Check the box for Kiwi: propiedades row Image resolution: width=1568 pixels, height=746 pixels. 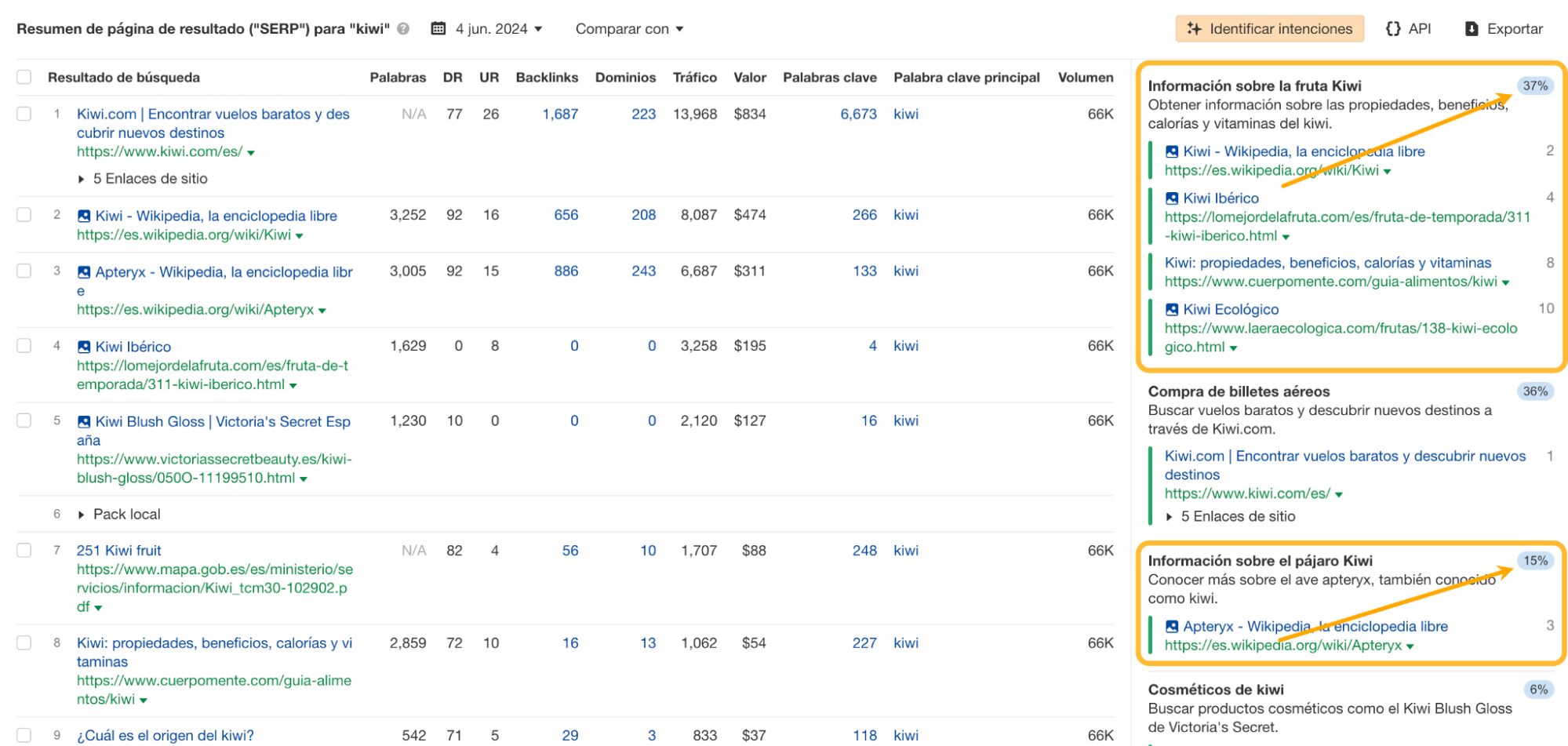click(x=24, y=642)
